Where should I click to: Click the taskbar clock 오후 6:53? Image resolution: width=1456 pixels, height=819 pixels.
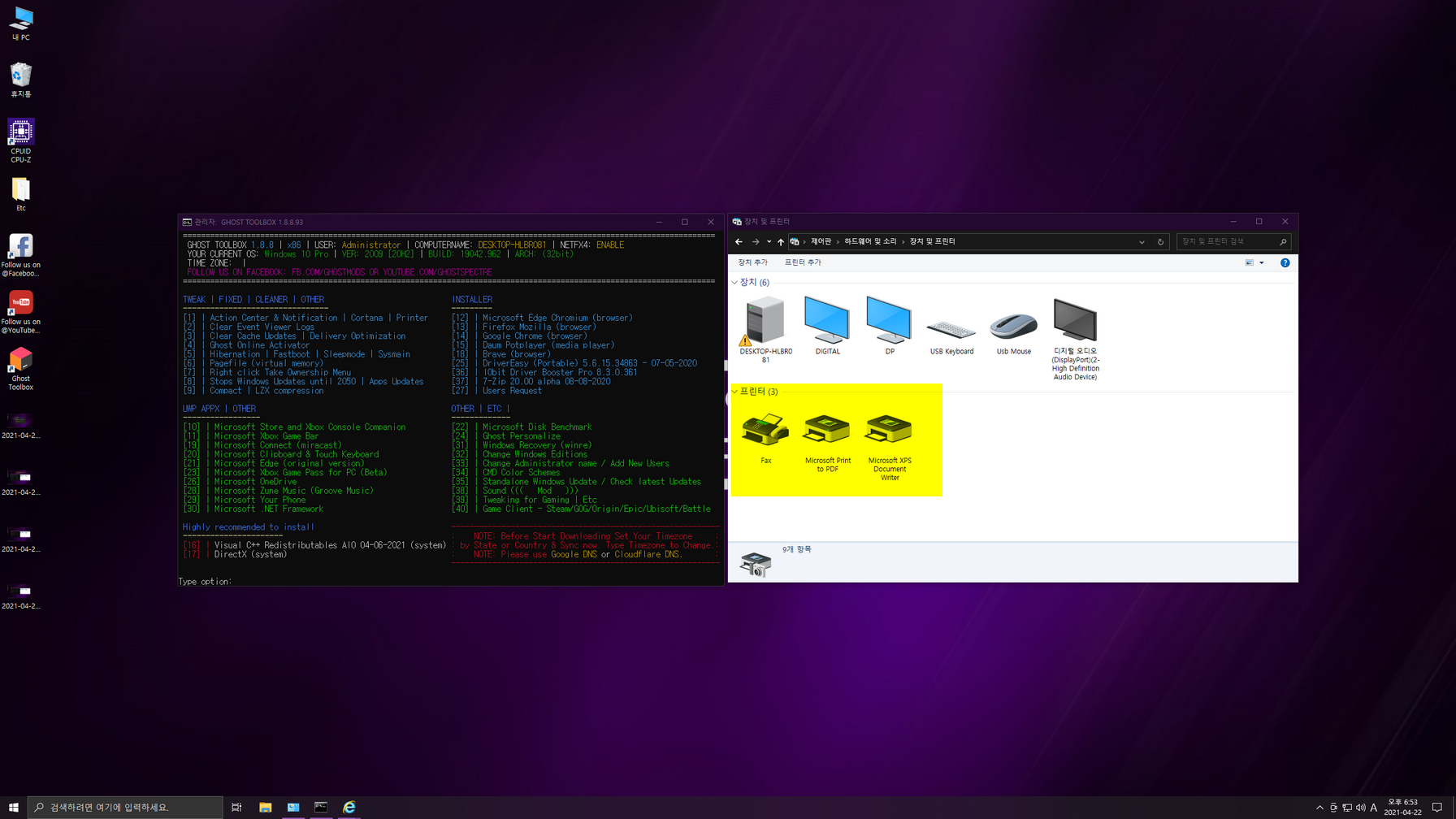[1403, 807]
